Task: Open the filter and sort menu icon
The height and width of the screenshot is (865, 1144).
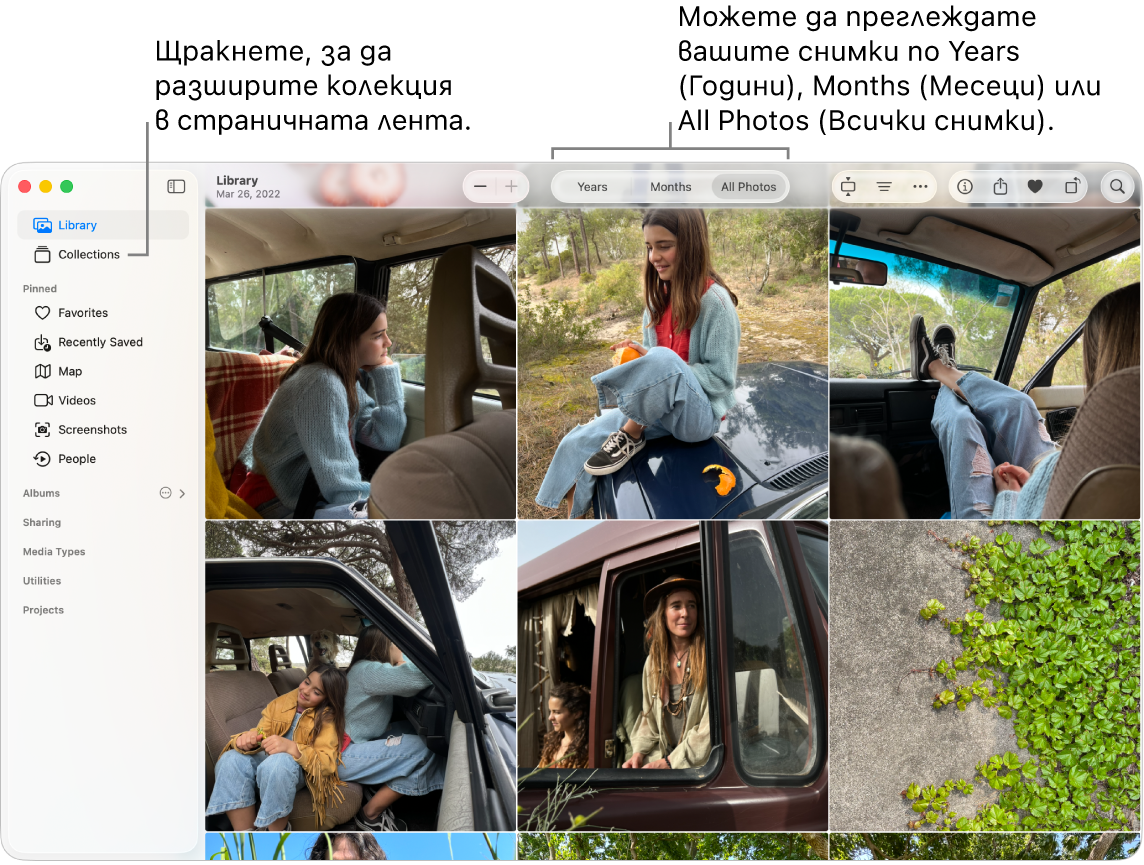Action: point(884,187)
